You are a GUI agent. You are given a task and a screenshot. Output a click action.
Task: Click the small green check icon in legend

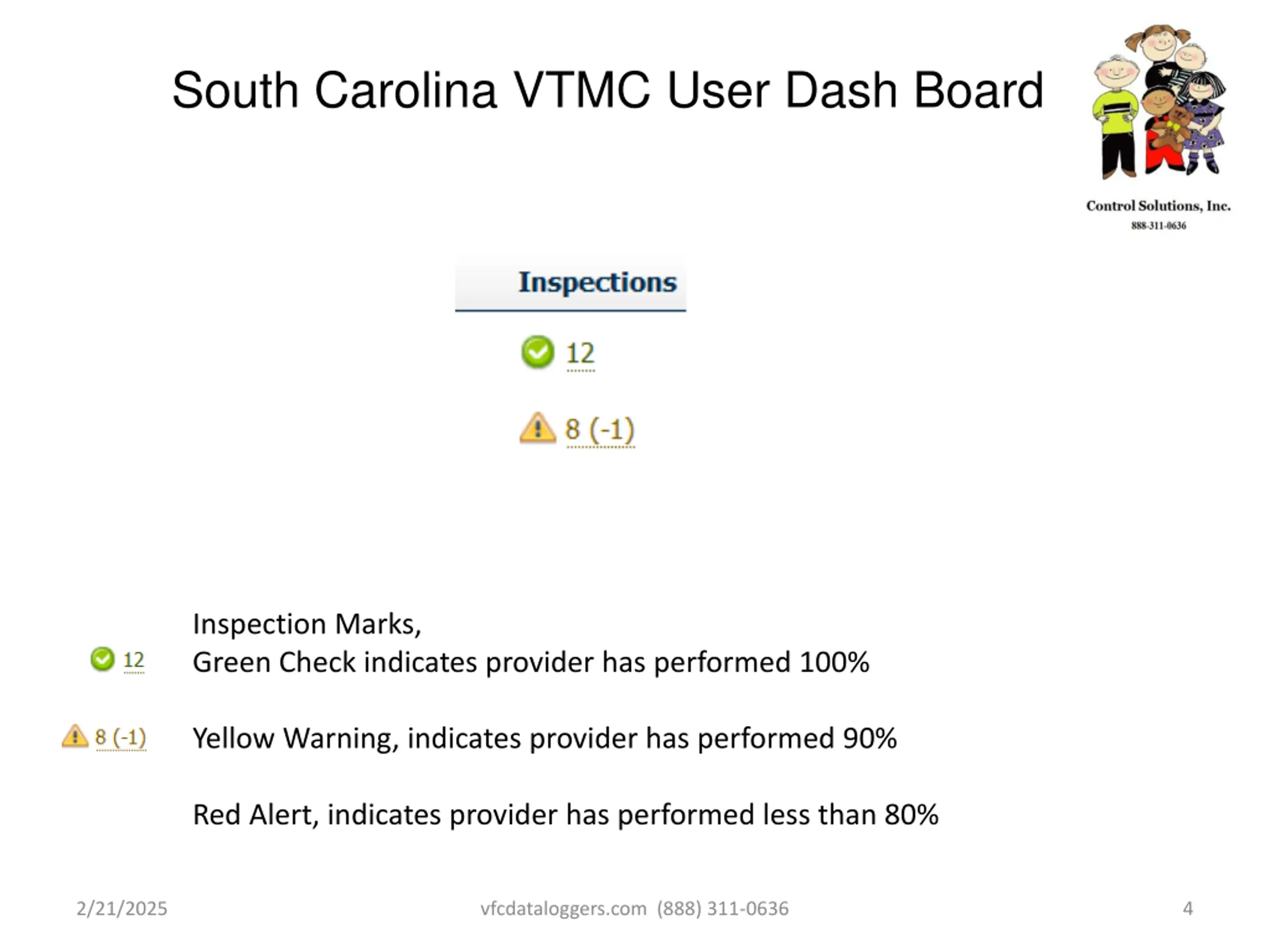[103, 659]
